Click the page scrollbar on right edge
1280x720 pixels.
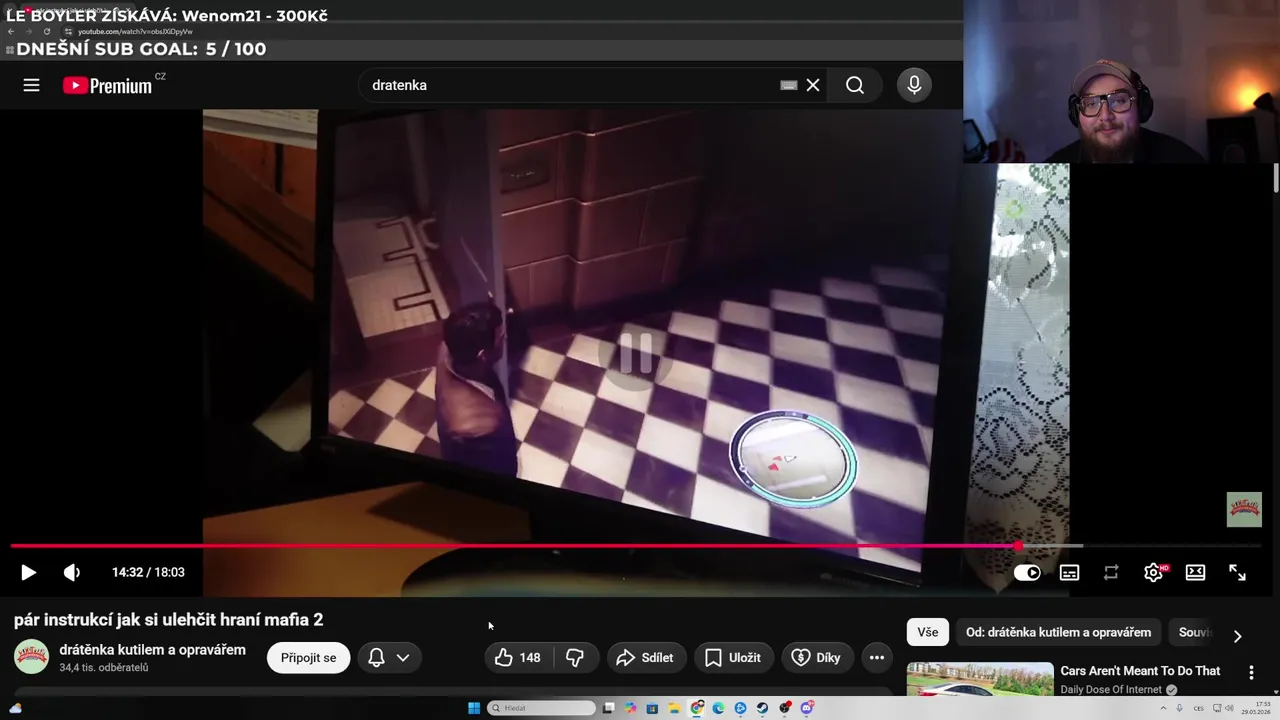point(1275,180)
